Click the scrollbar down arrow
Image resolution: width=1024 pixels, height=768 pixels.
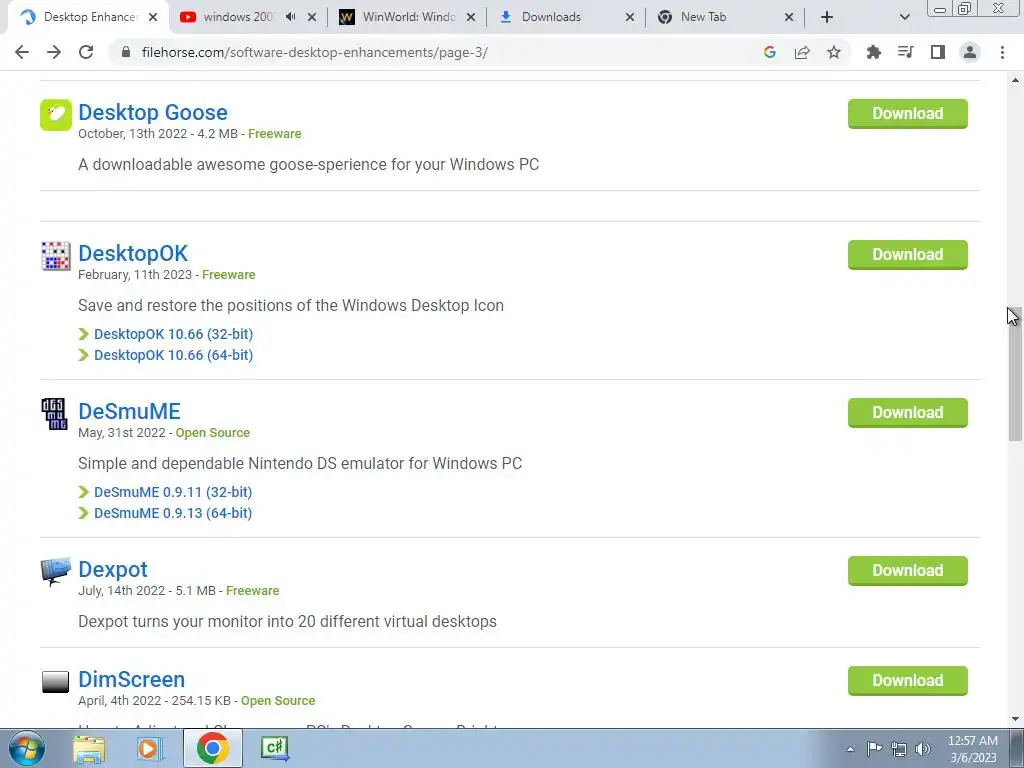tap(1015, 720)
